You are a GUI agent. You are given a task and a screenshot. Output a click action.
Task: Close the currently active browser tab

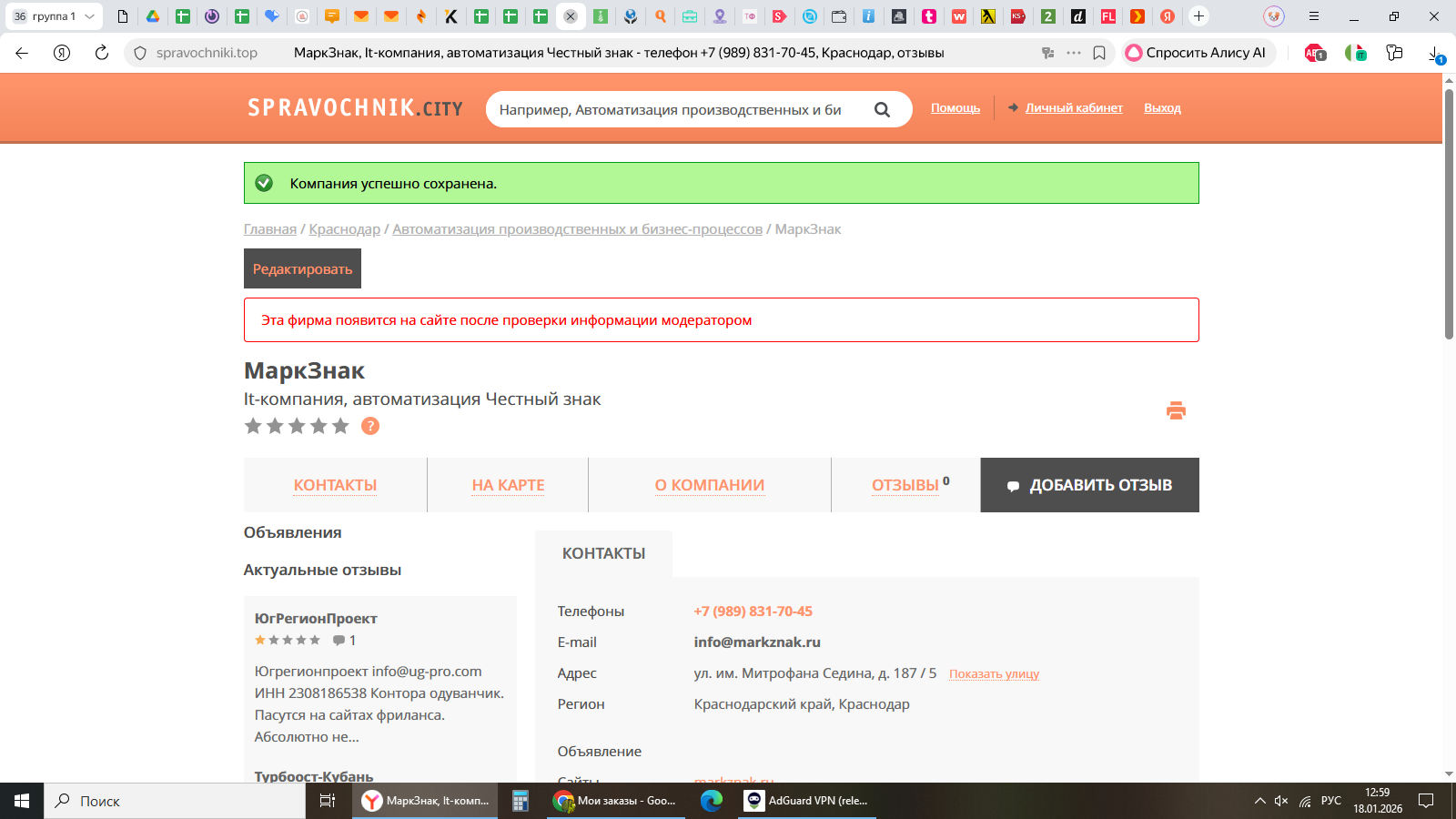571,16
